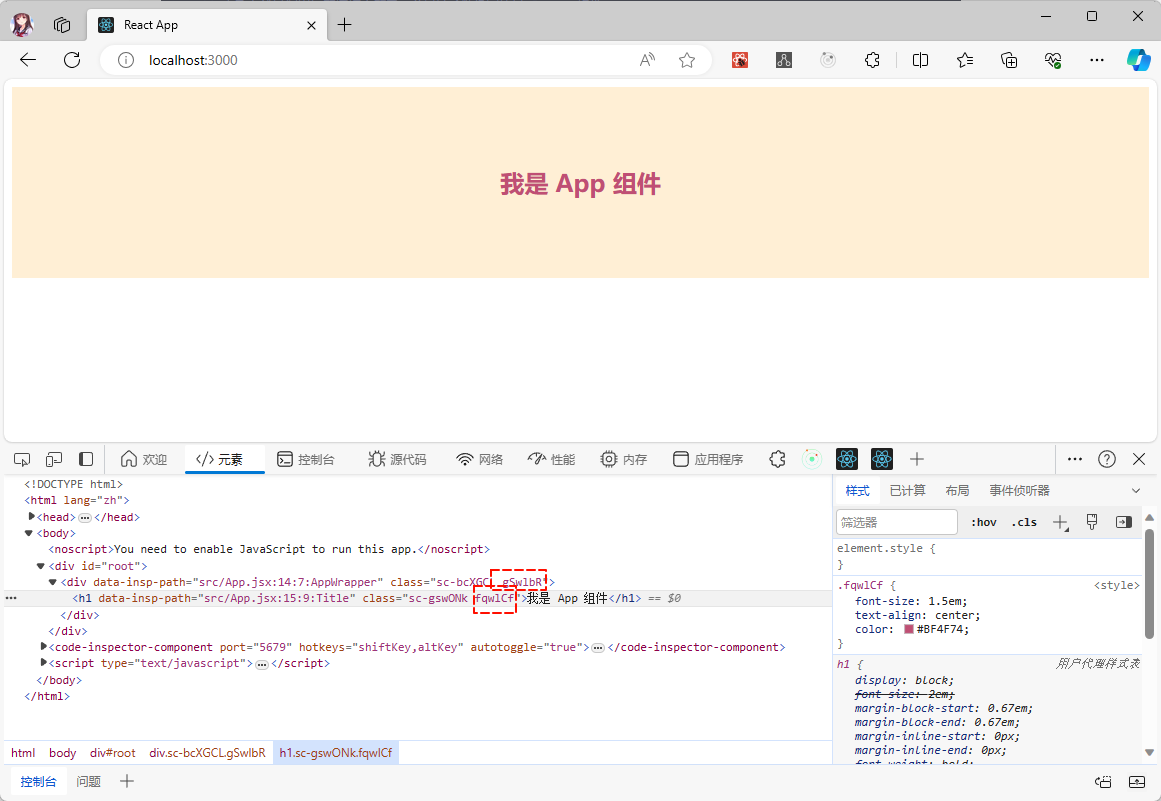Open the 源代码 sources tab

coord(397,459)
